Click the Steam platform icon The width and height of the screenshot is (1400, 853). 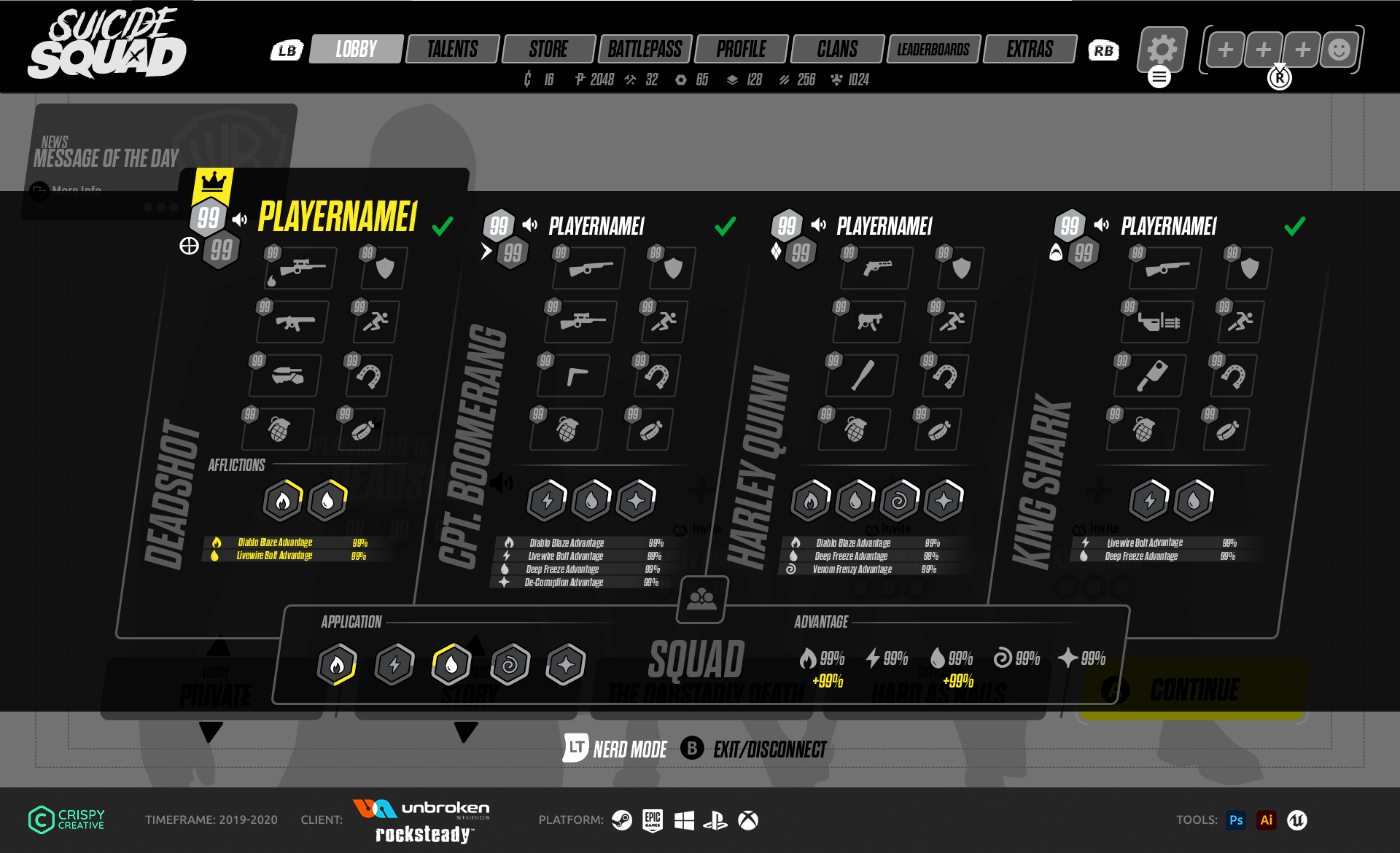point(622,820)
